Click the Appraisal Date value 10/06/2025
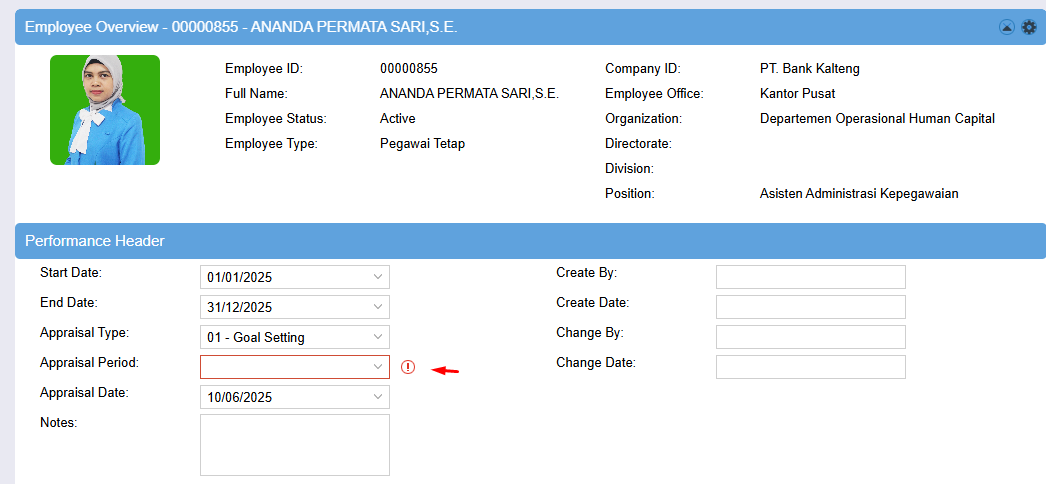 239,397
